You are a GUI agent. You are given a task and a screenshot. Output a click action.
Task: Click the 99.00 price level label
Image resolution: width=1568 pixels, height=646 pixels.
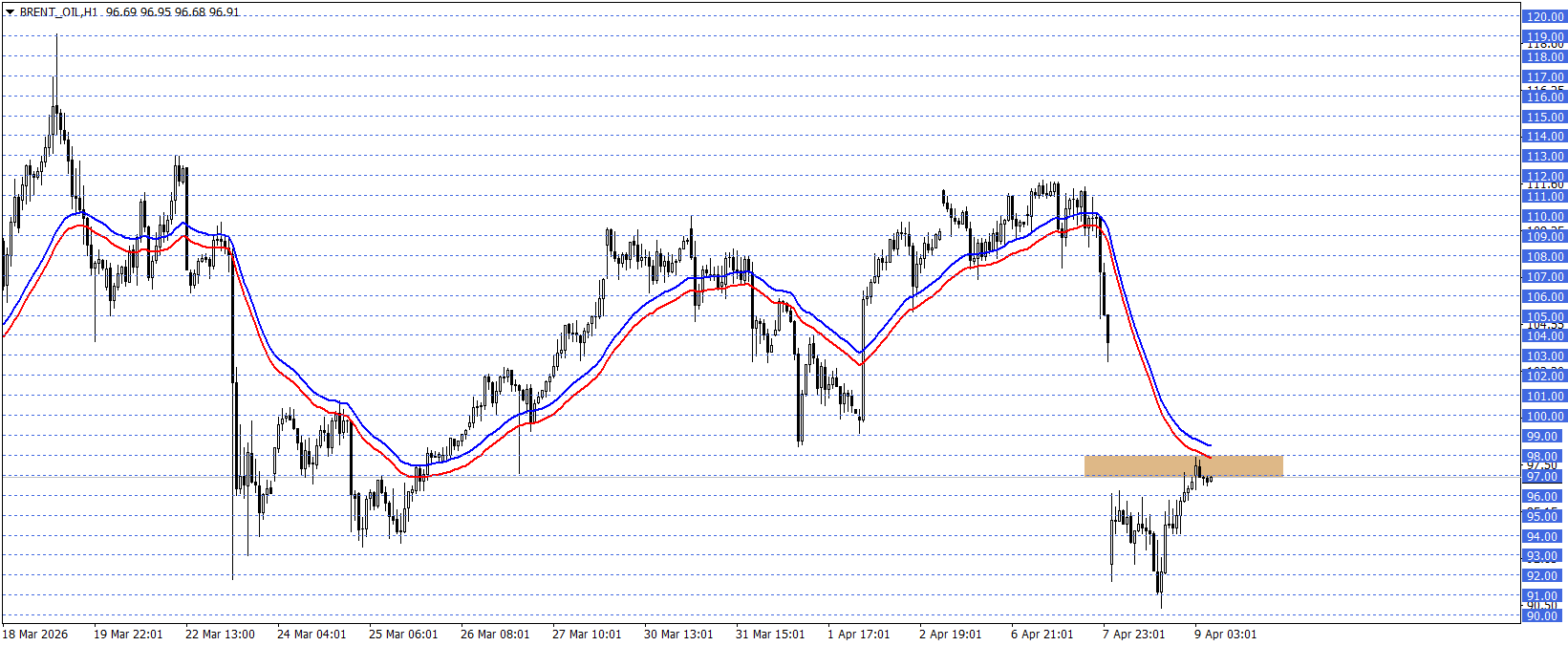pyautogui.click(x=1544, y=437)
